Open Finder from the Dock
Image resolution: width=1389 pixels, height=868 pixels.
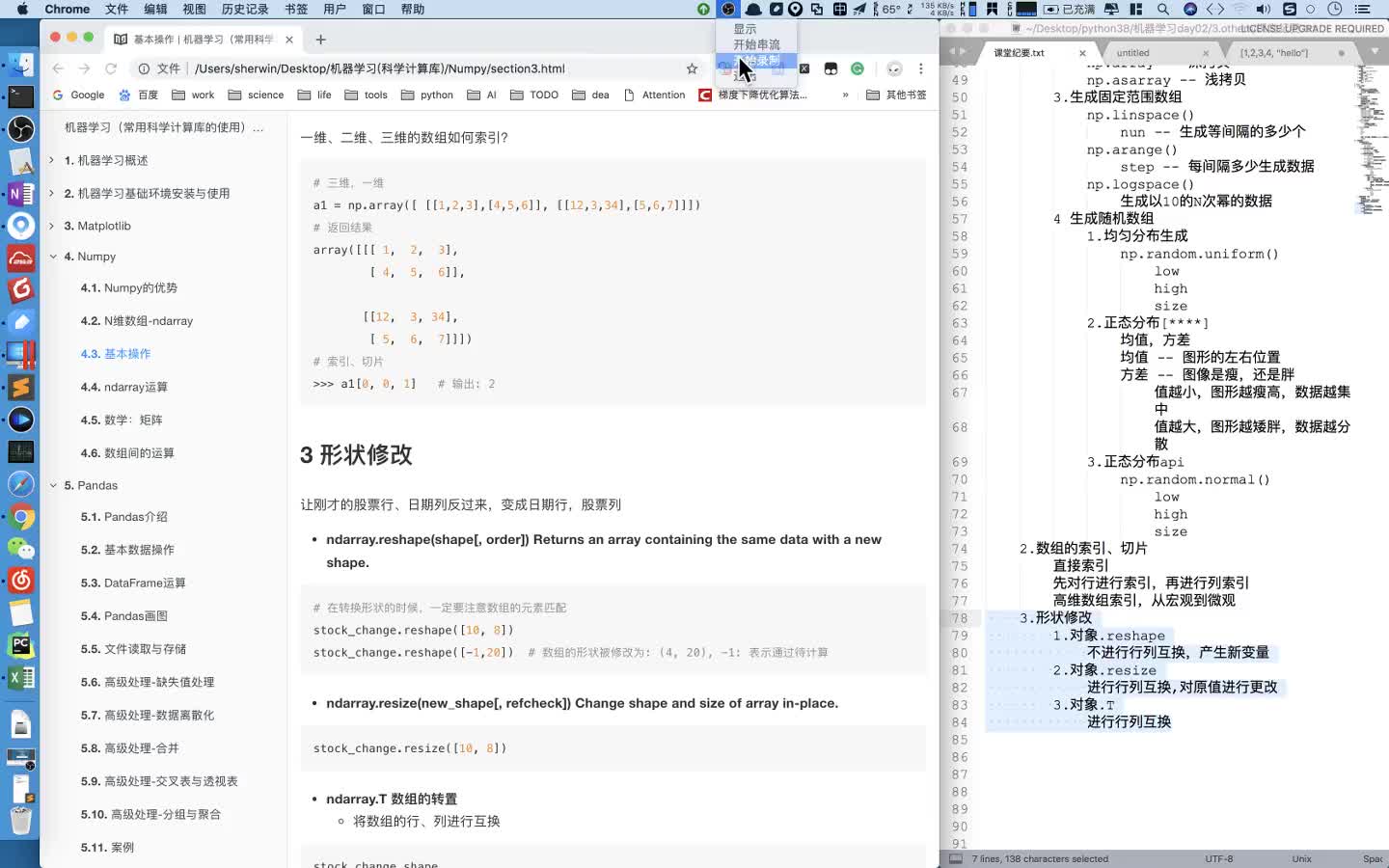tap(20, 65)
